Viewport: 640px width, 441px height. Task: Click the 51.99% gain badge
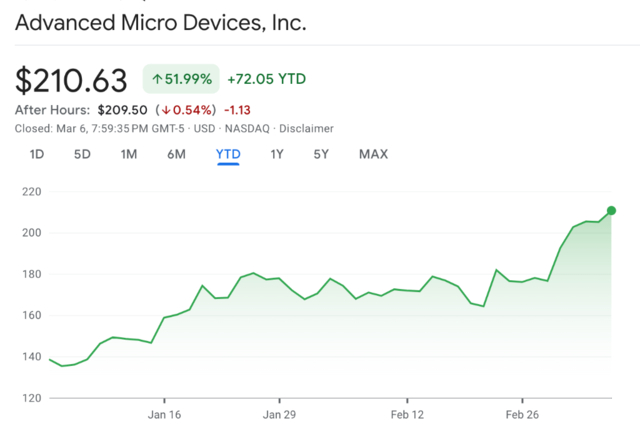pyautogui.click(x=182, y=79)
